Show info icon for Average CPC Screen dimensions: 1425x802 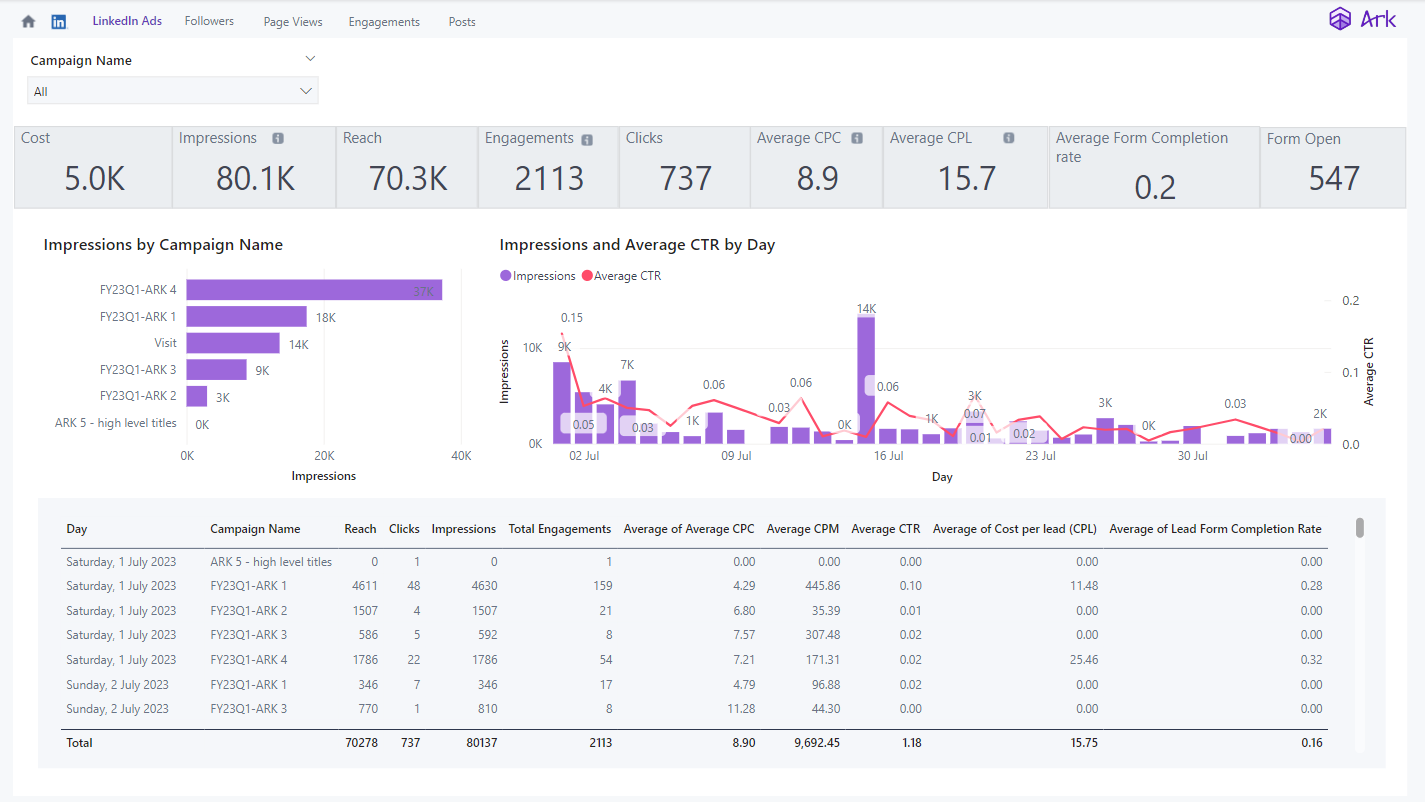(x=857, y=139)
